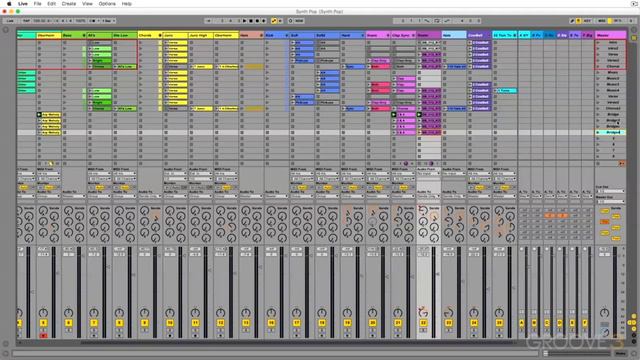The height and width of the screenshot is (360, 640).
Task: Open the Master Out chooser
Action: pos(610,201)
